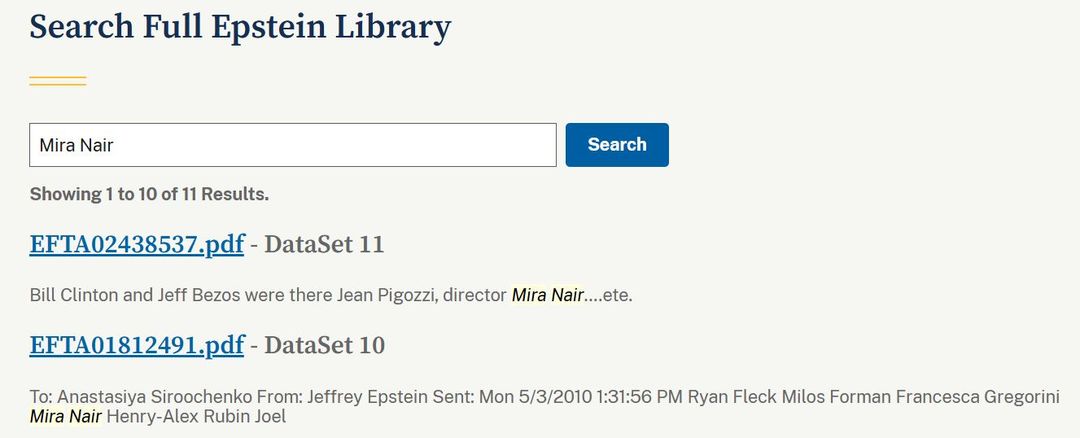Click 'Mira Nair' text inside the search box
This screenshot has height=438, width=1080.
tap(76, 145)
